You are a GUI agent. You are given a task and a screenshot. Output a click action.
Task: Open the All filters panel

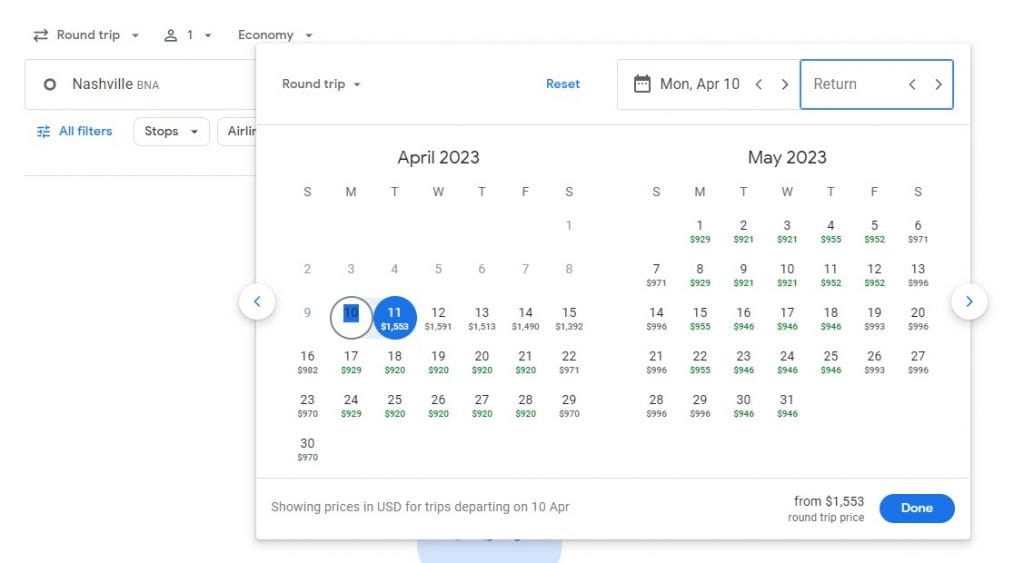coord(74,131)
